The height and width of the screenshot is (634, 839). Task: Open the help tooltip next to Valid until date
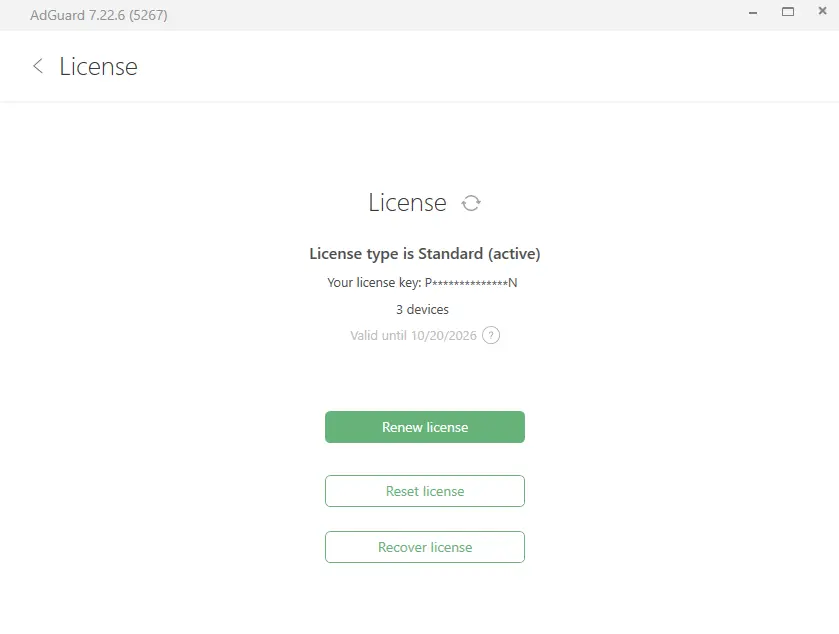coord(491,335)
